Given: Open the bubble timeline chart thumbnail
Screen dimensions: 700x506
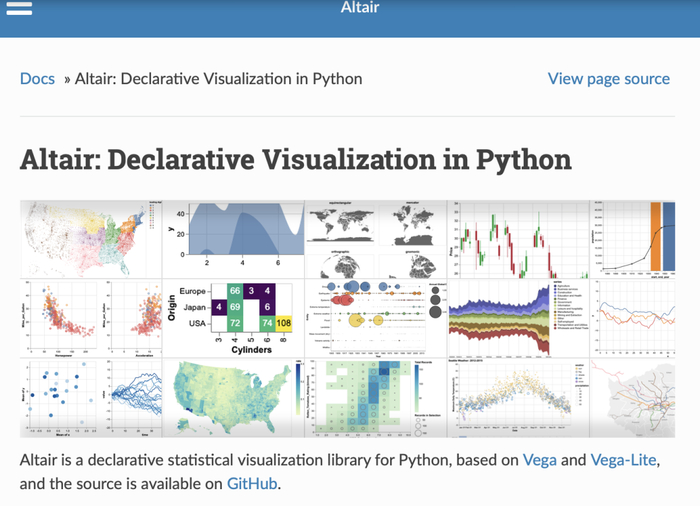Looking at the screenshot, I should [x=376, y=318].
